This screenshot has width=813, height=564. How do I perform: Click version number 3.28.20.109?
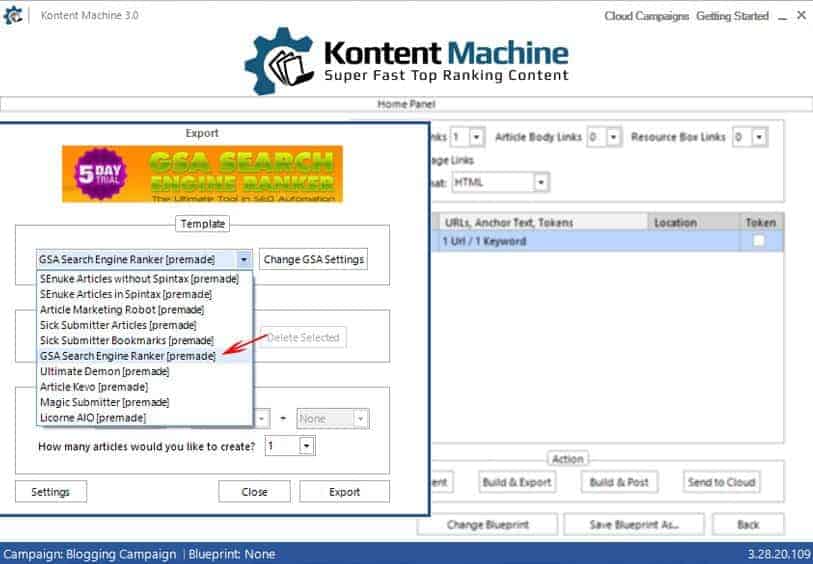pyautogui.click(x=779, y=554)
